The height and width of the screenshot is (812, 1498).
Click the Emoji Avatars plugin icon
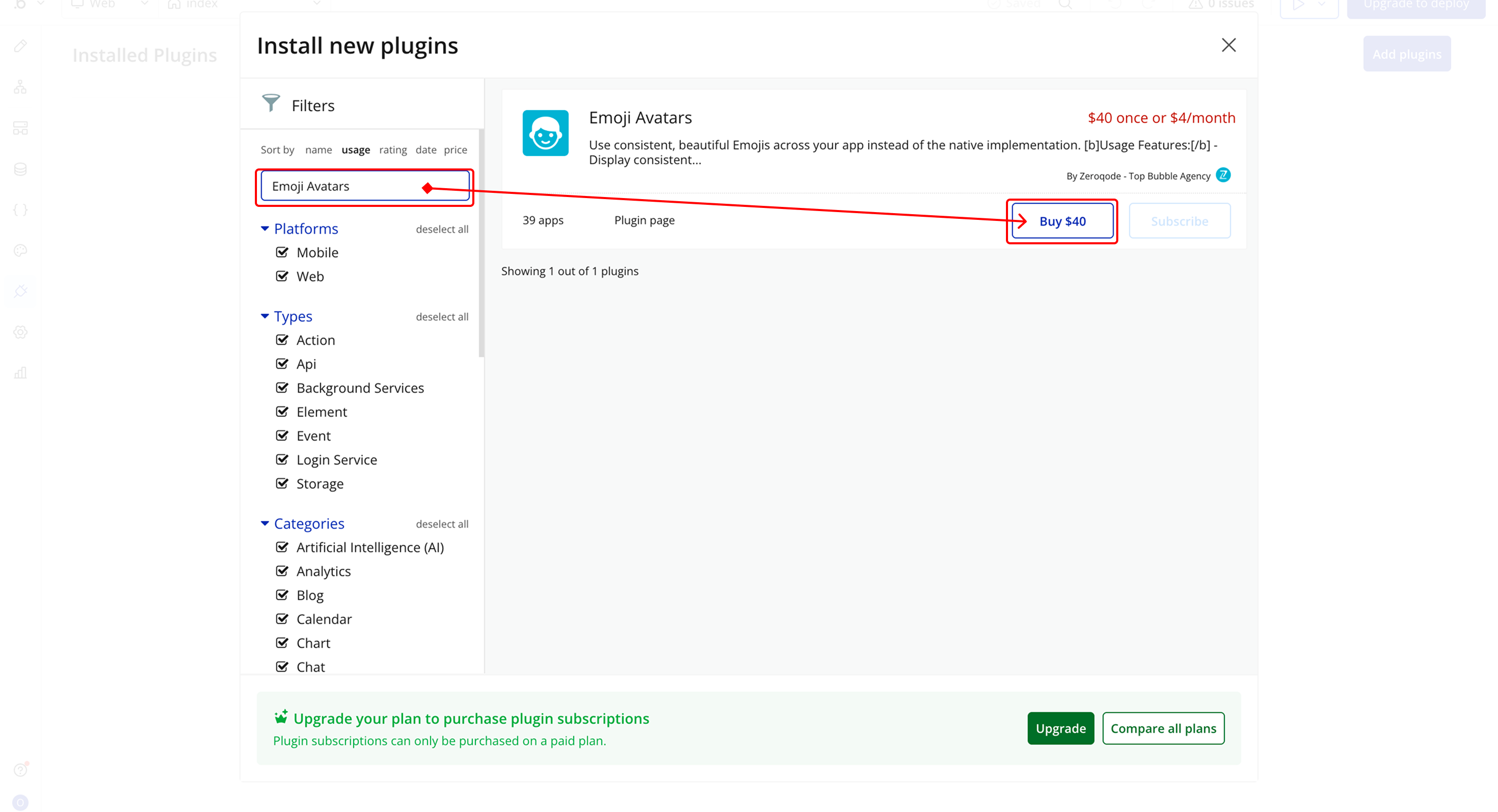tap(545, 133)
